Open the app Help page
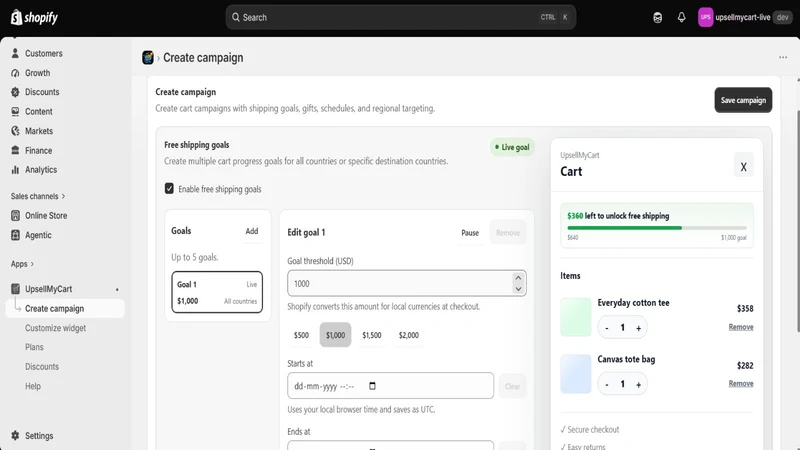This screenshot has height=450, width=800. coord(33,386)
